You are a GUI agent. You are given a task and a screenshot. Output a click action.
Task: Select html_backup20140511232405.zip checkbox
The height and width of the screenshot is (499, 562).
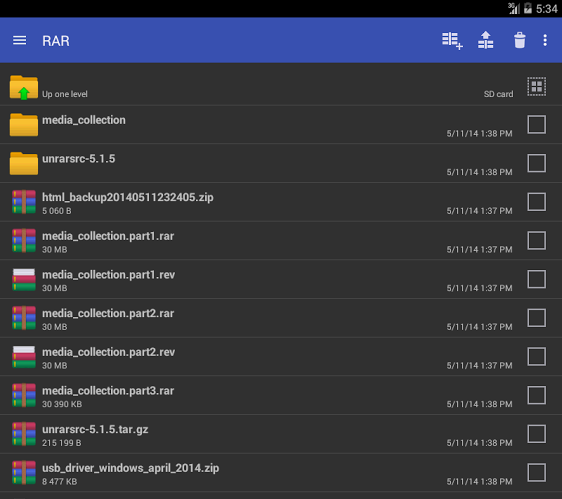pos(537,202)
